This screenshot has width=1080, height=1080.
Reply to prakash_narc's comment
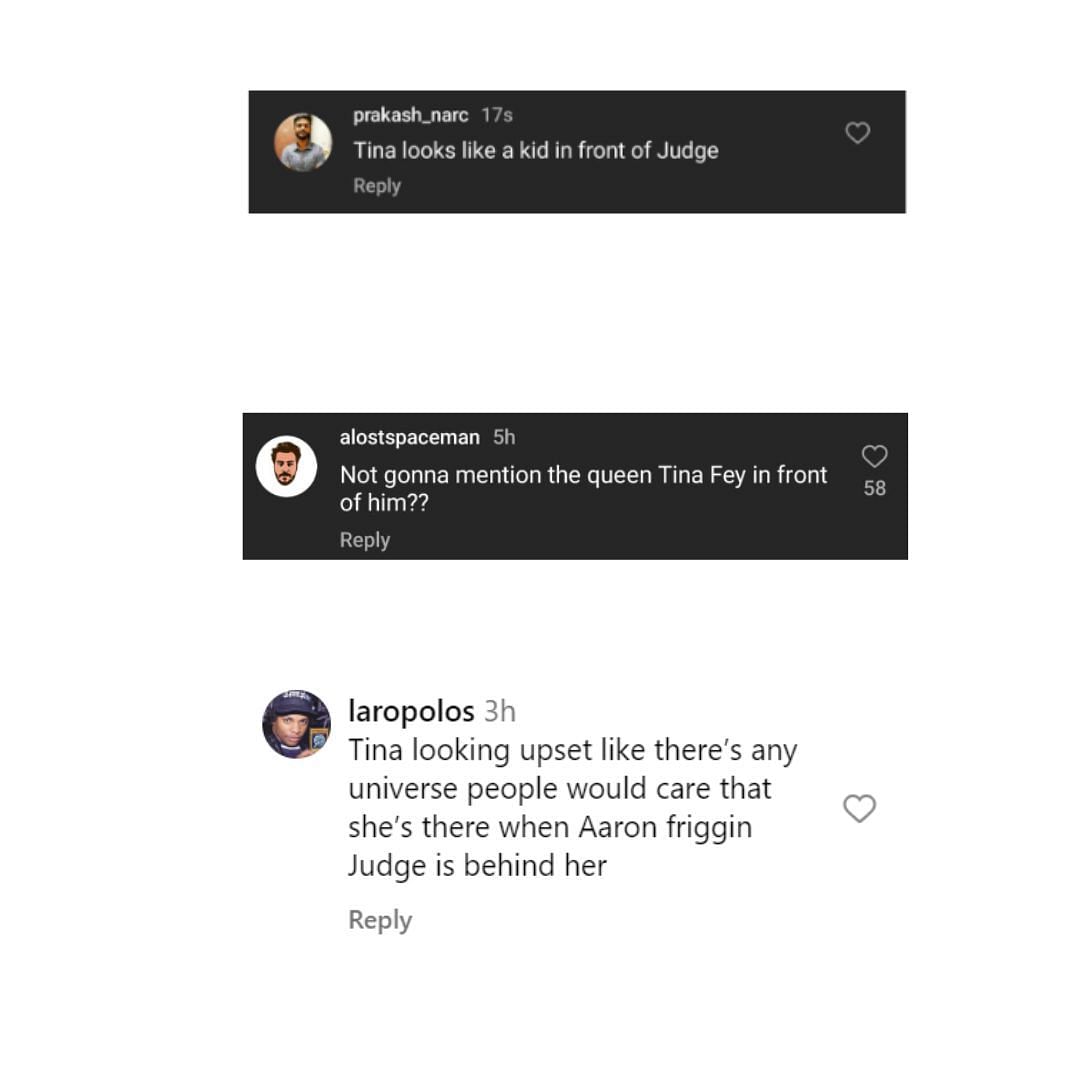[x=377, y=186]
